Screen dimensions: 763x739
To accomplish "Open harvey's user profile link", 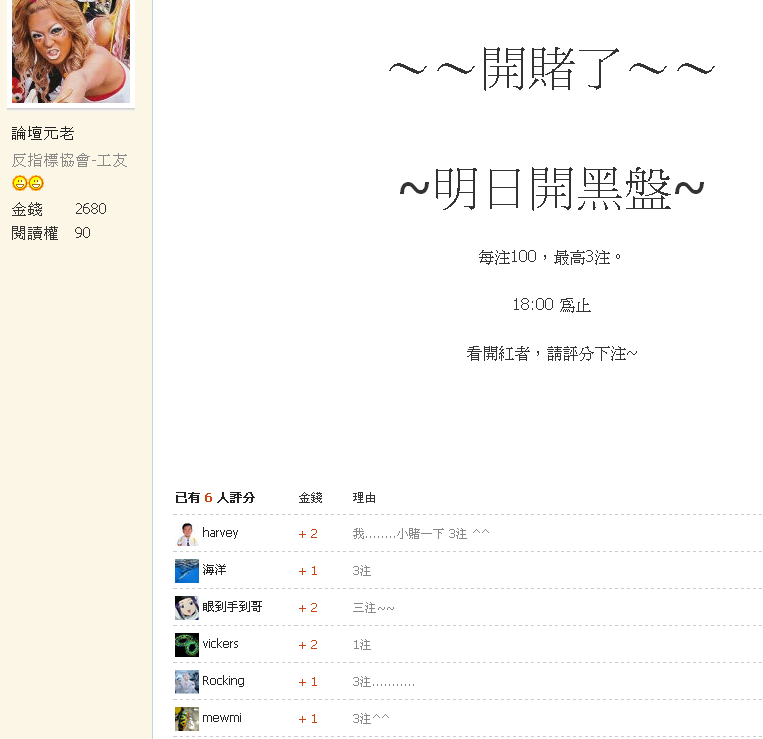I will click(220, 533).
